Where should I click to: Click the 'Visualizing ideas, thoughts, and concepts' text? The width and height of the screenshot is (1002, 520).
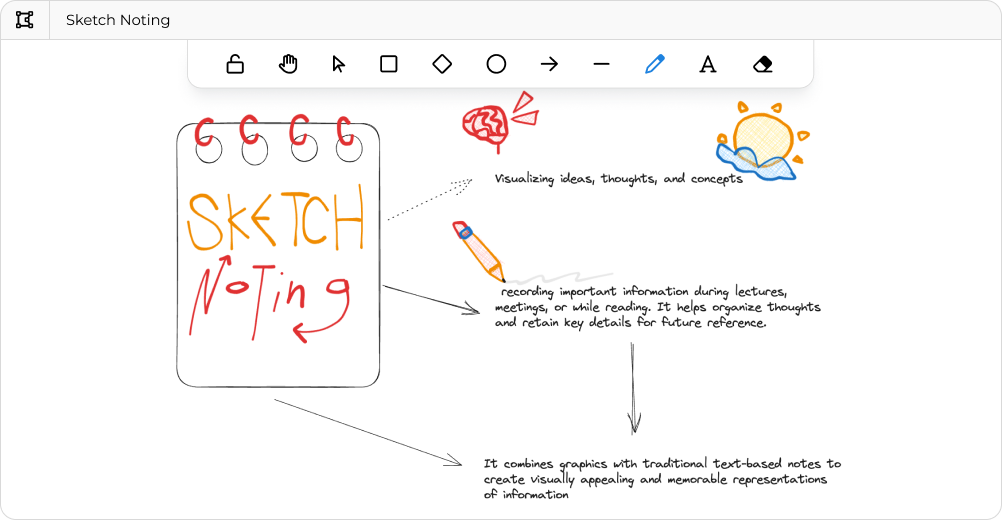pos(618,179)
